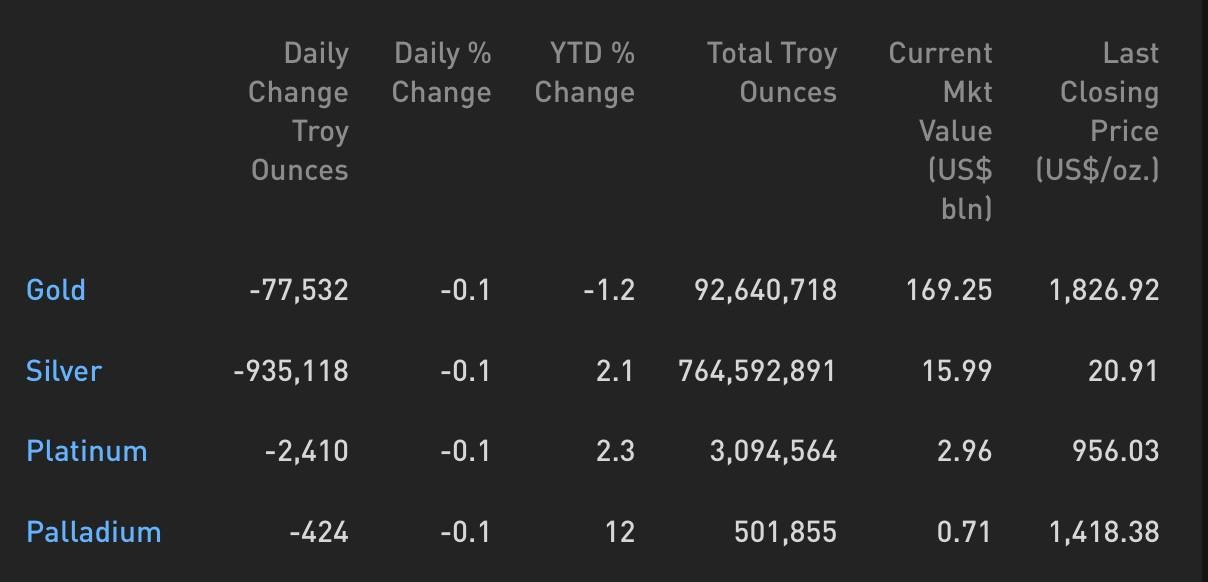Viewport: 1208px width, 582px height.
Task: Click Gold's last closing price 1,826.92
Action: coord(1104,290)
